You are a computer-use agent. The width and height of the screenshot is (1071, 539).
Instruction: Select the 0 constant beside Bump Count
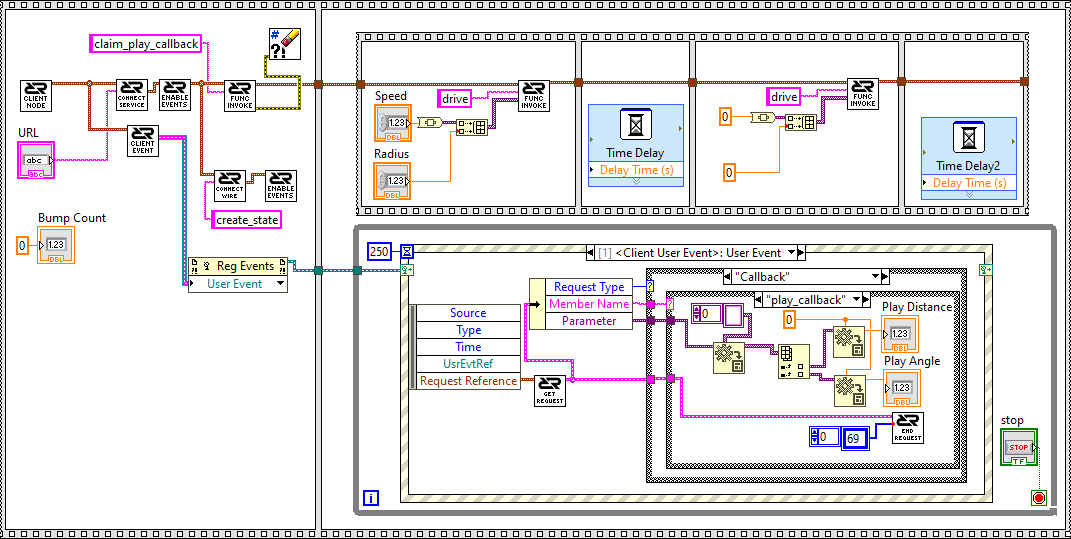[x=22, y=245]
